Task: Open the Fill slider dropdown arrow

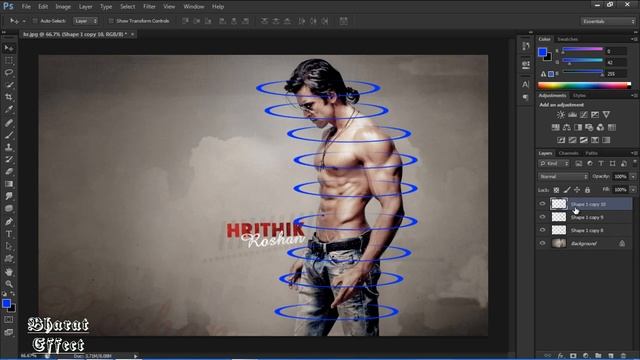Action: (x=633, y=190)
